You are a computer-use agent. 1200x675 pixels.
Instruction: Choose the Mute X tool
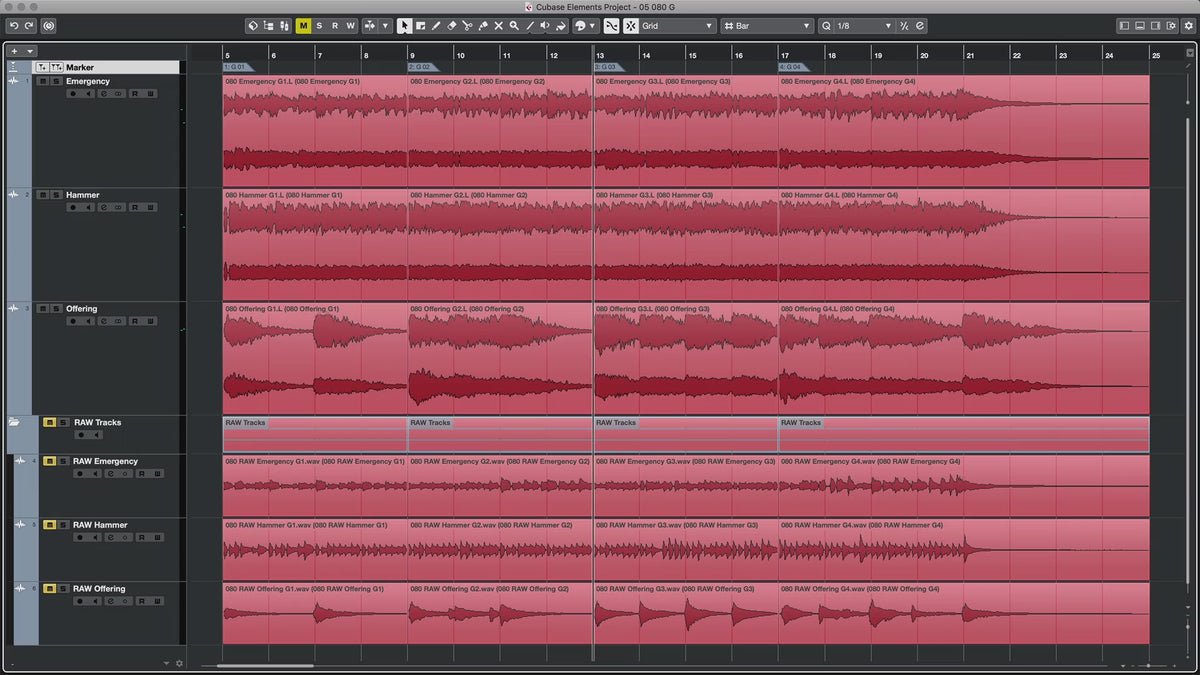[499, 26]
